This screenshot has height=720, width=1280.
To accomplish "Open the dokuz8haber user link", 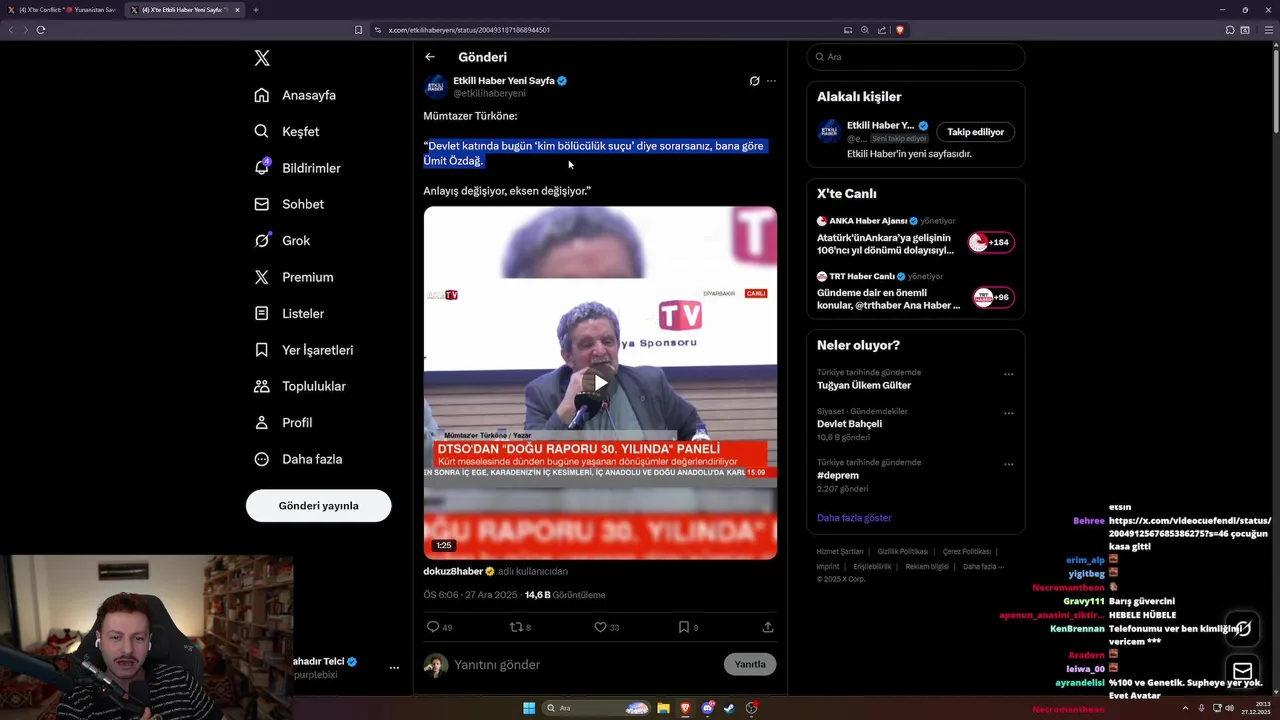I will click(453, 571).
